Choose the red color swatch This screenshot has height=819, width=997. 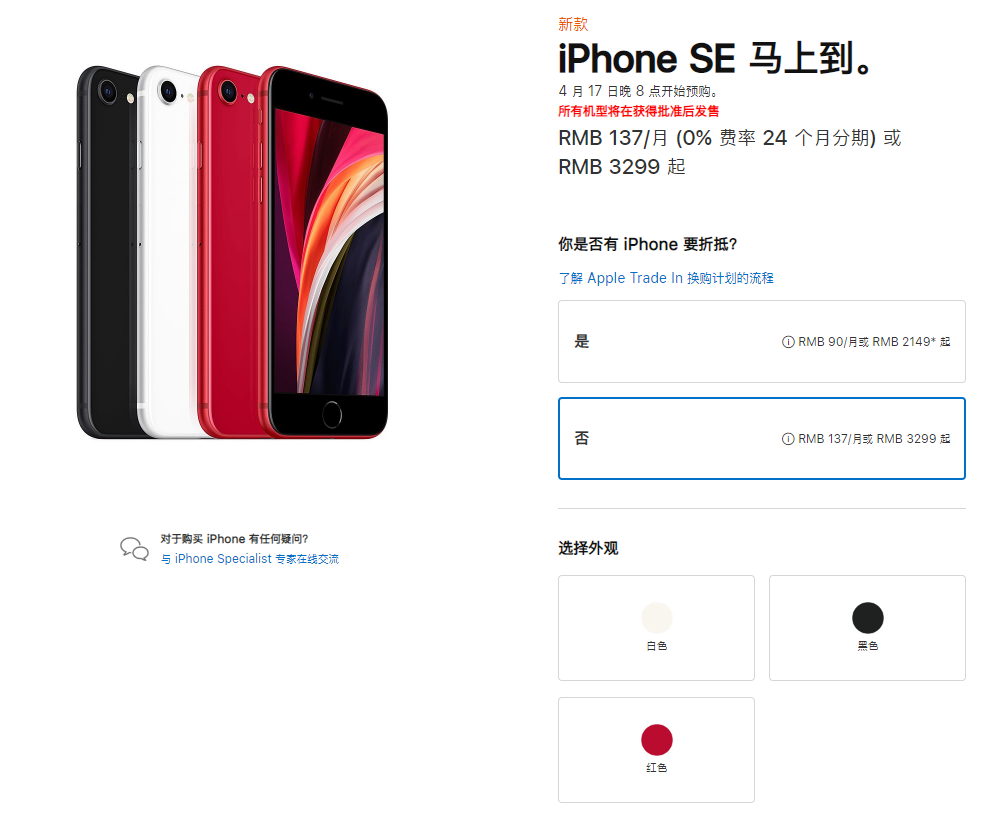tap(657, 740)
